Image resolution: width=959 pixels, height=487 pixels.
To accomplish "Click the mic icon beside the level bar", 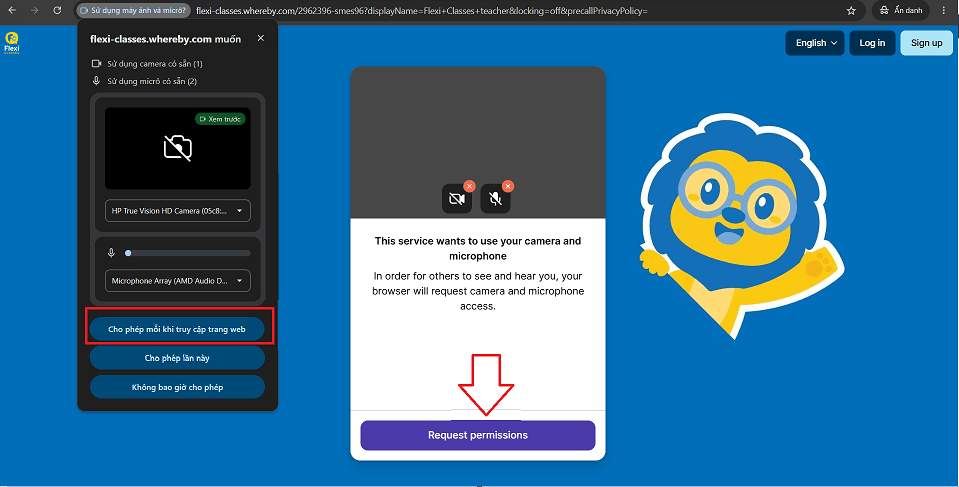I will click(111, 253).
